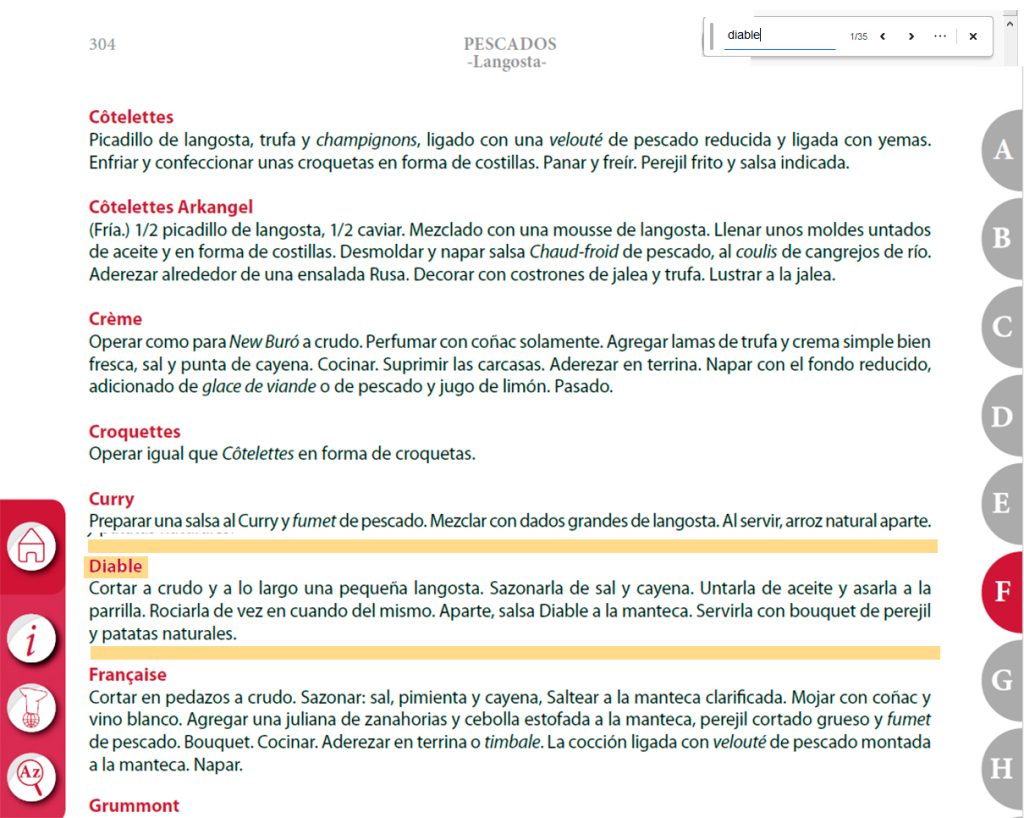Click the 'Côtelettes Arkangel' recipe heading
This screenshot has height=818, width=1024.
[x=170, y=207]
